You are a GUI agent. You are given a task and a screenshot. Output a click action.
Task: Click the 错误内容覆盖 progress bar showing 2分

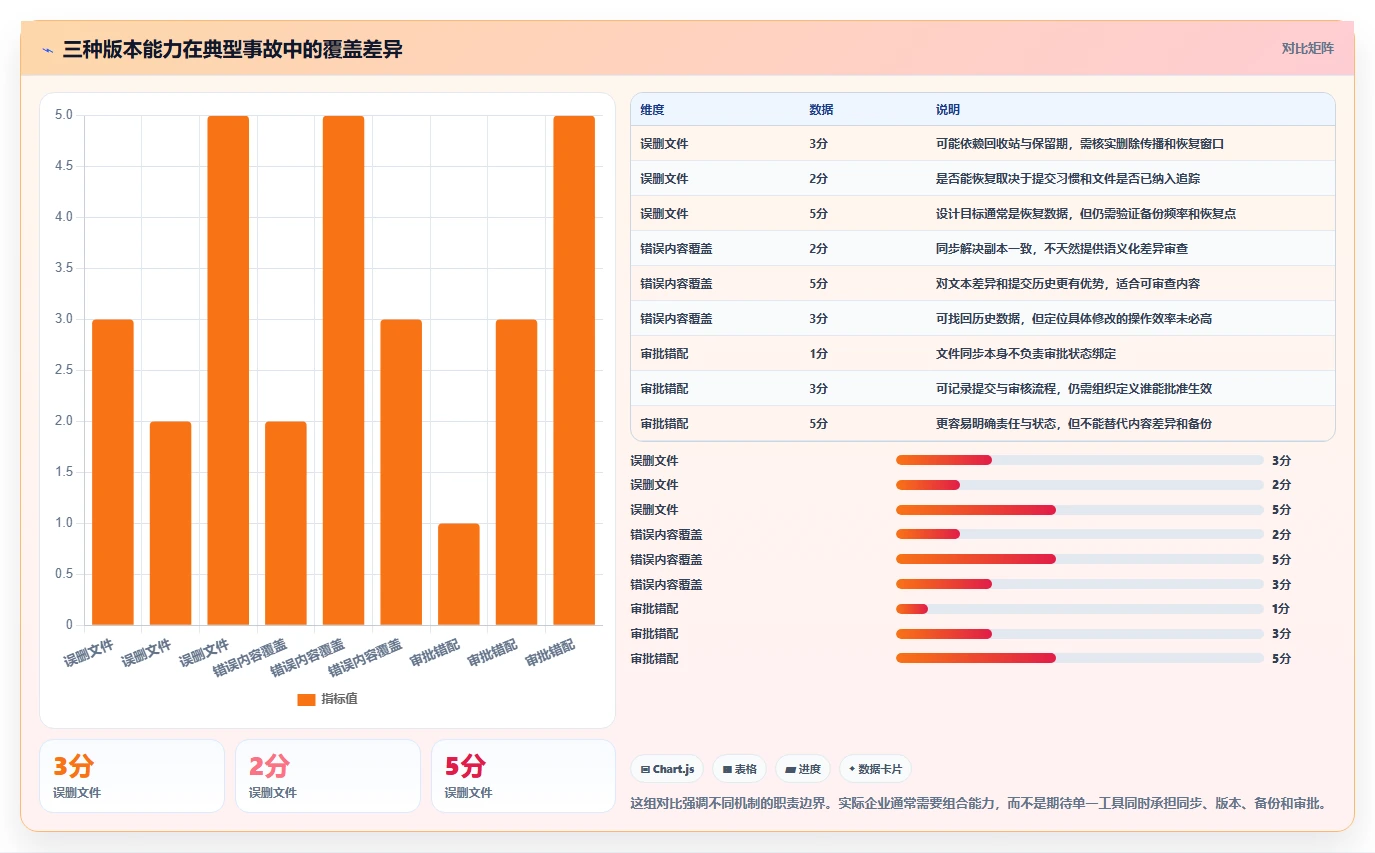(x=1080, y=535)
